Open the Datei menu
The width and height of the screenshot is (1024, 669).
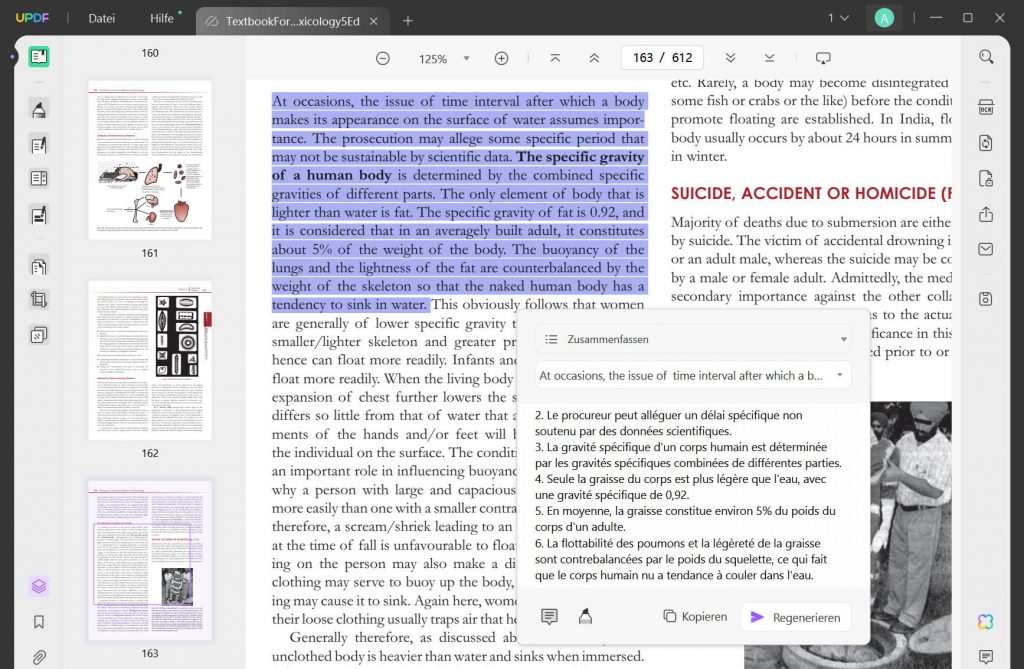pyautogui.click(x=102, y=18)
